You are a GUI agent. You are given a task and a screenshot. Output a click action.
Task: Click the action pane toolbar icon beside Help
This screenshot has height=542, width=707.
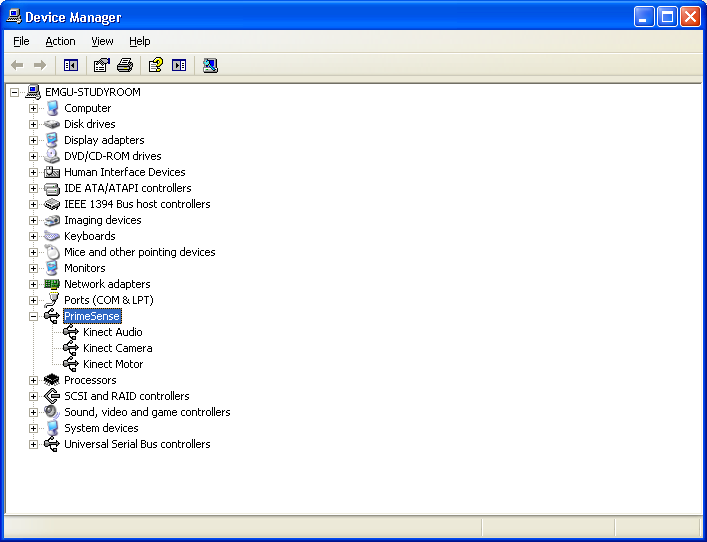[179, 65]
